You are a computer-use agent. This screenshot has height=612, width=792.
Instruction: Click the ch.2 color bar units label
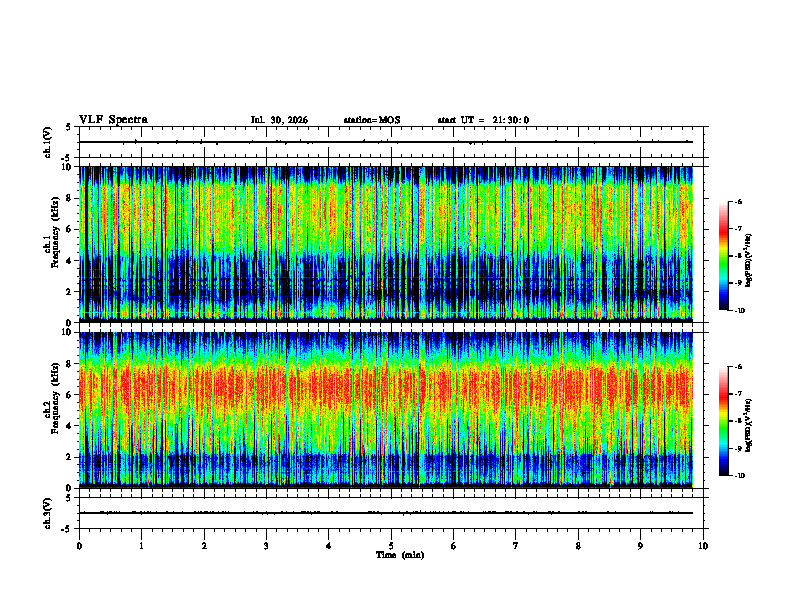(x=749, y=425)
